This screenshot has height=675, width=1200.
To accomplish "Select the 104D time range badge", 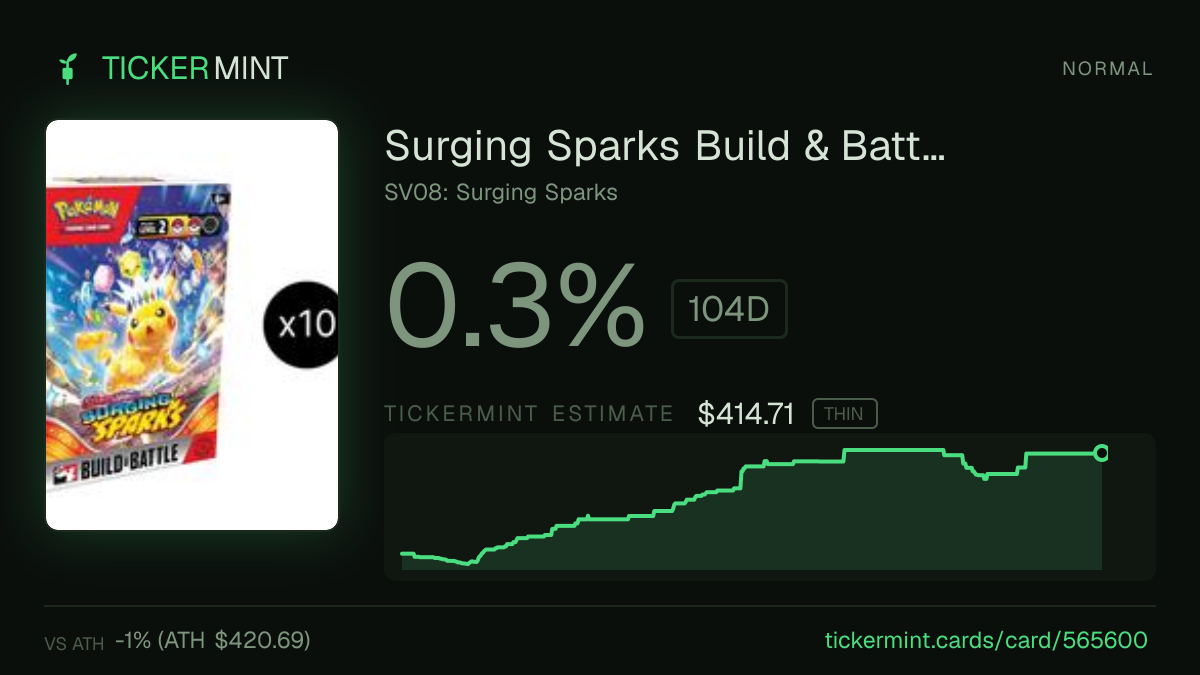I will point(729,309).
